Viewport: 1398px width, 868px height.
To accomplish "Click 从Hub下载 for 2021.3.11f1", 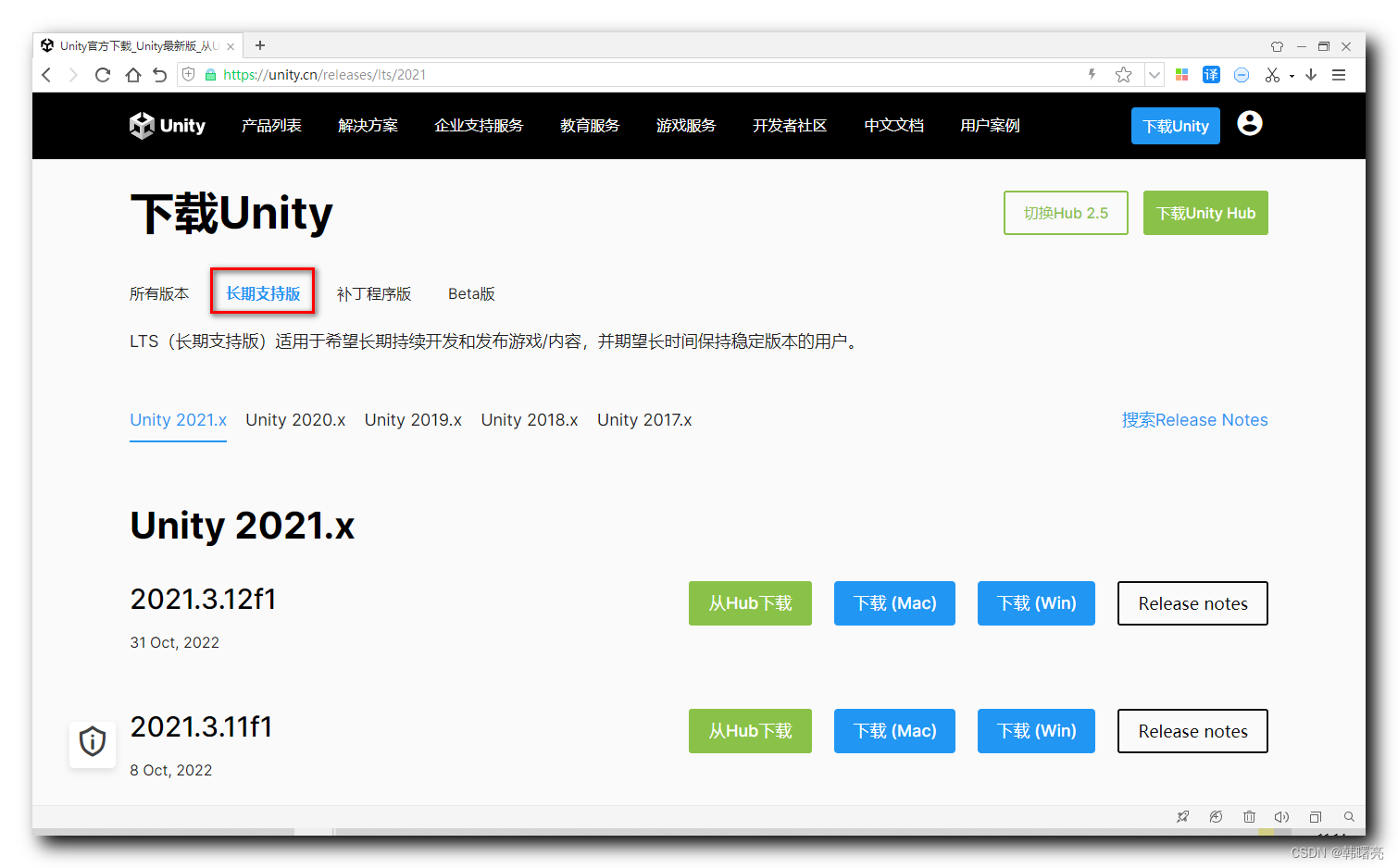I will click(x=750, y=731).
